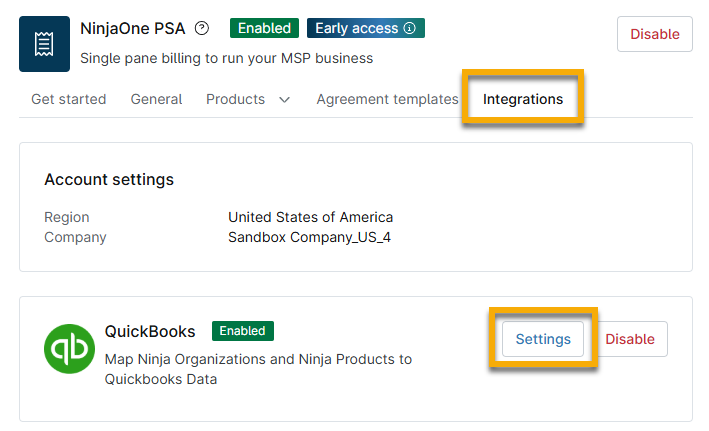Expand the Products dropdown chevron

(x=284, y=99)
